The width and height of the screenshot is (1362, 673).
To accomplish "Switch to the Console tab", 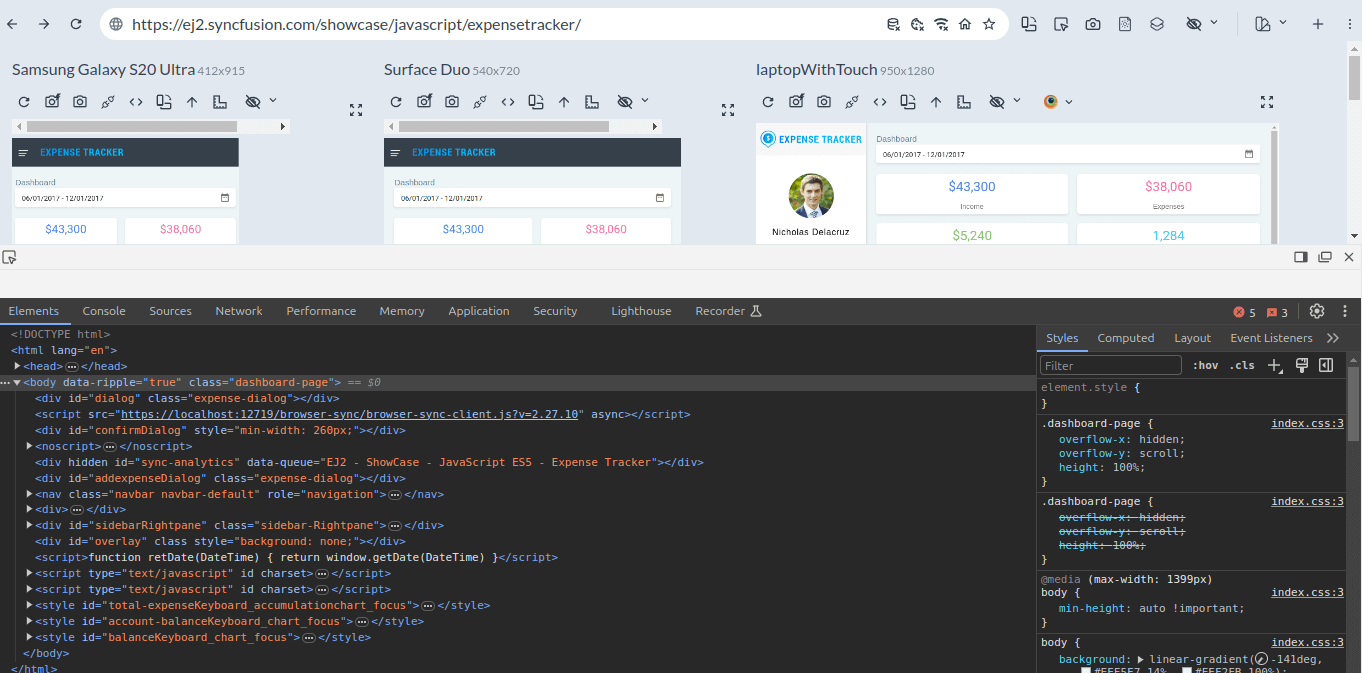I will (x=104, y=311).
